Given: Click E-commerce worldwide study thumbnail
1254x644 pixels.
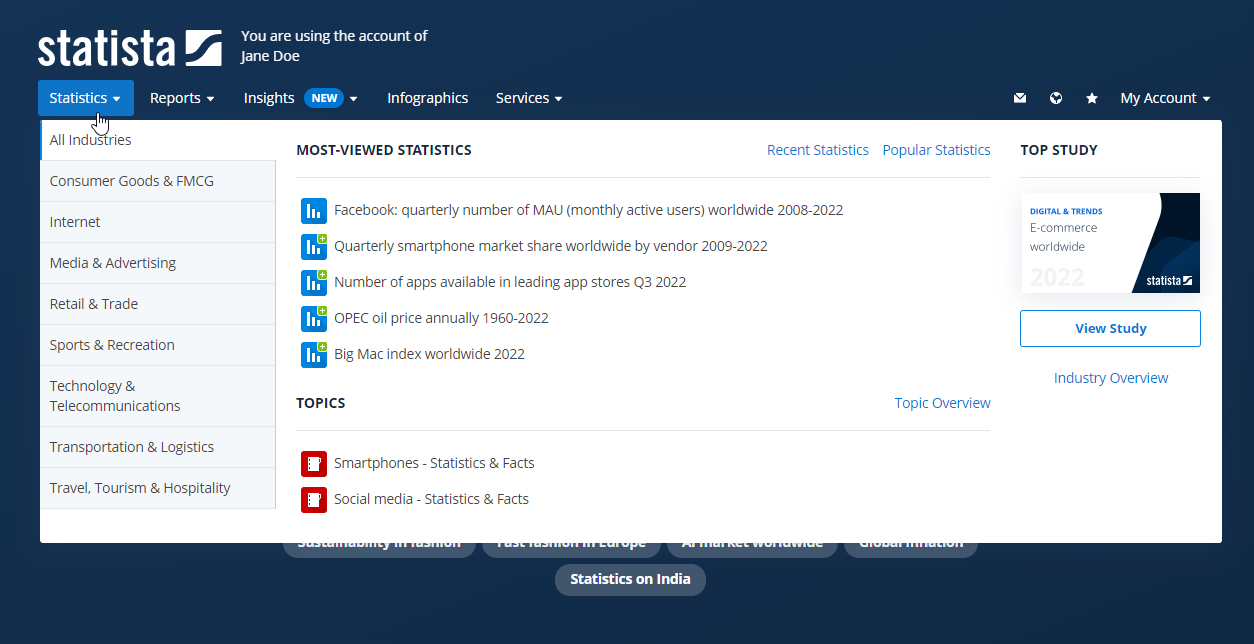Looking at the screenshot, I should coord(1111,243).
